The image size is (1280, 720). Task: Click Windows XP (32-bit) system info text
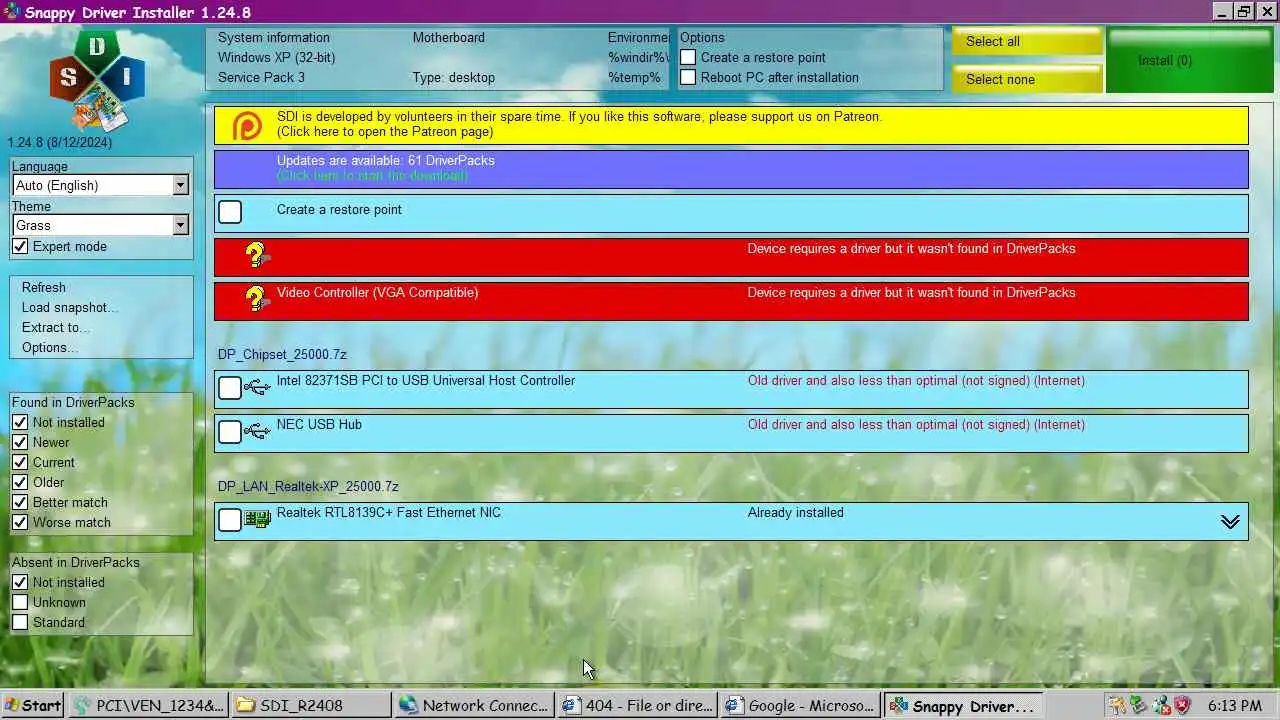(x=277, y=58)
